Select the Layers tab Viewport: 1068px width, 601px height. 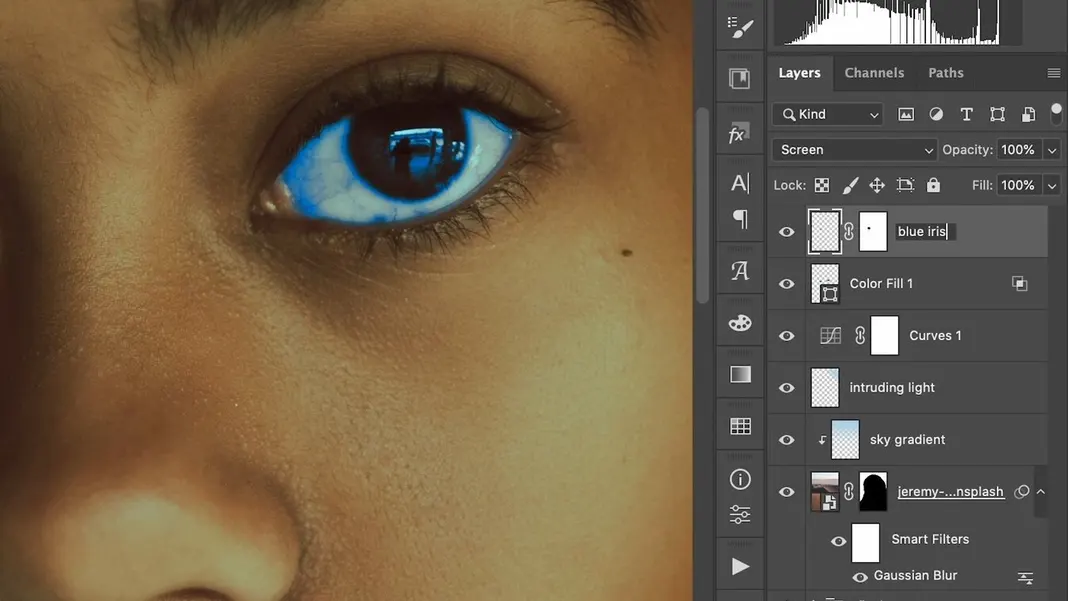pyautogui.click(x=800, y=73)
